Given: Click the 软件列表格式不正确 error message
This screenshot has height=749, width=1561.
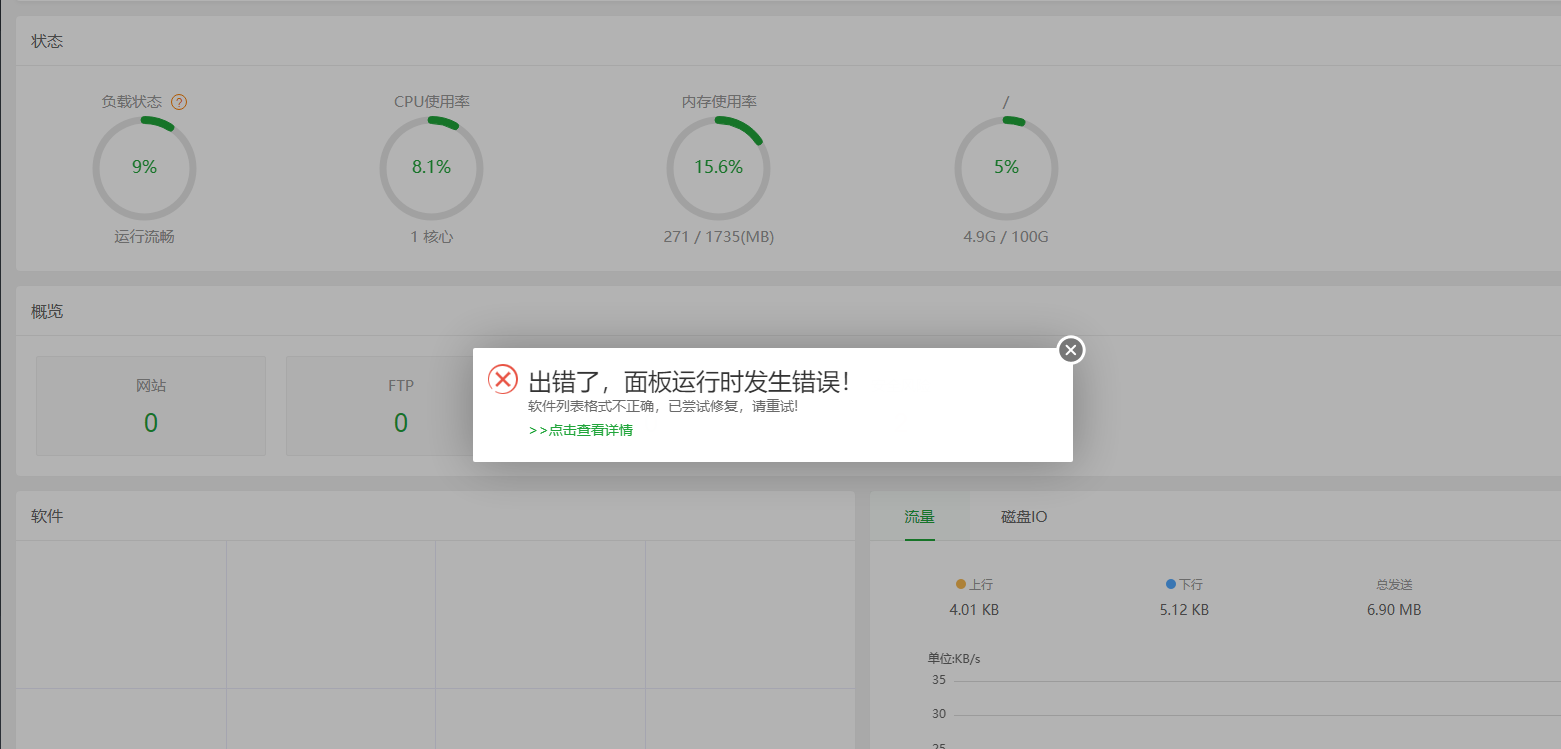Looking at the screenshot, I should tap(663, 407).
